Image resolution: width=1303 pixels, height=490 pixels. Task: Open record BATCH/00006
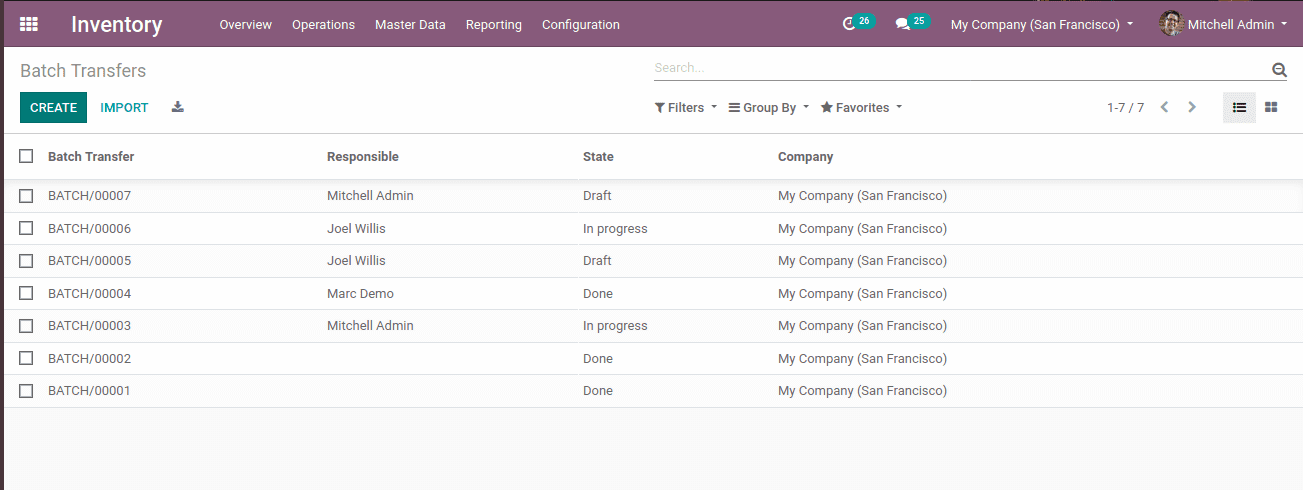[x=89, y=228]
